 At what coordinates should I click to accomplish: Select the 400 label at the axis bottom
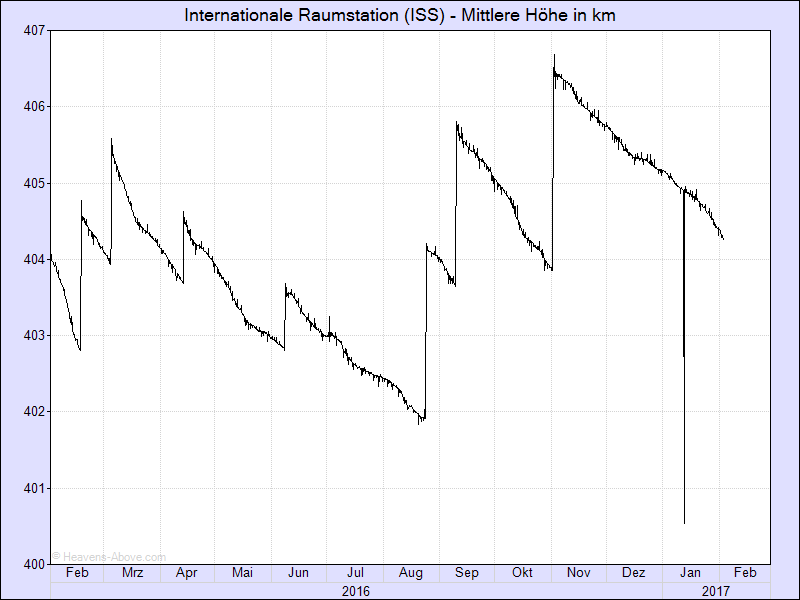point(34,564)
